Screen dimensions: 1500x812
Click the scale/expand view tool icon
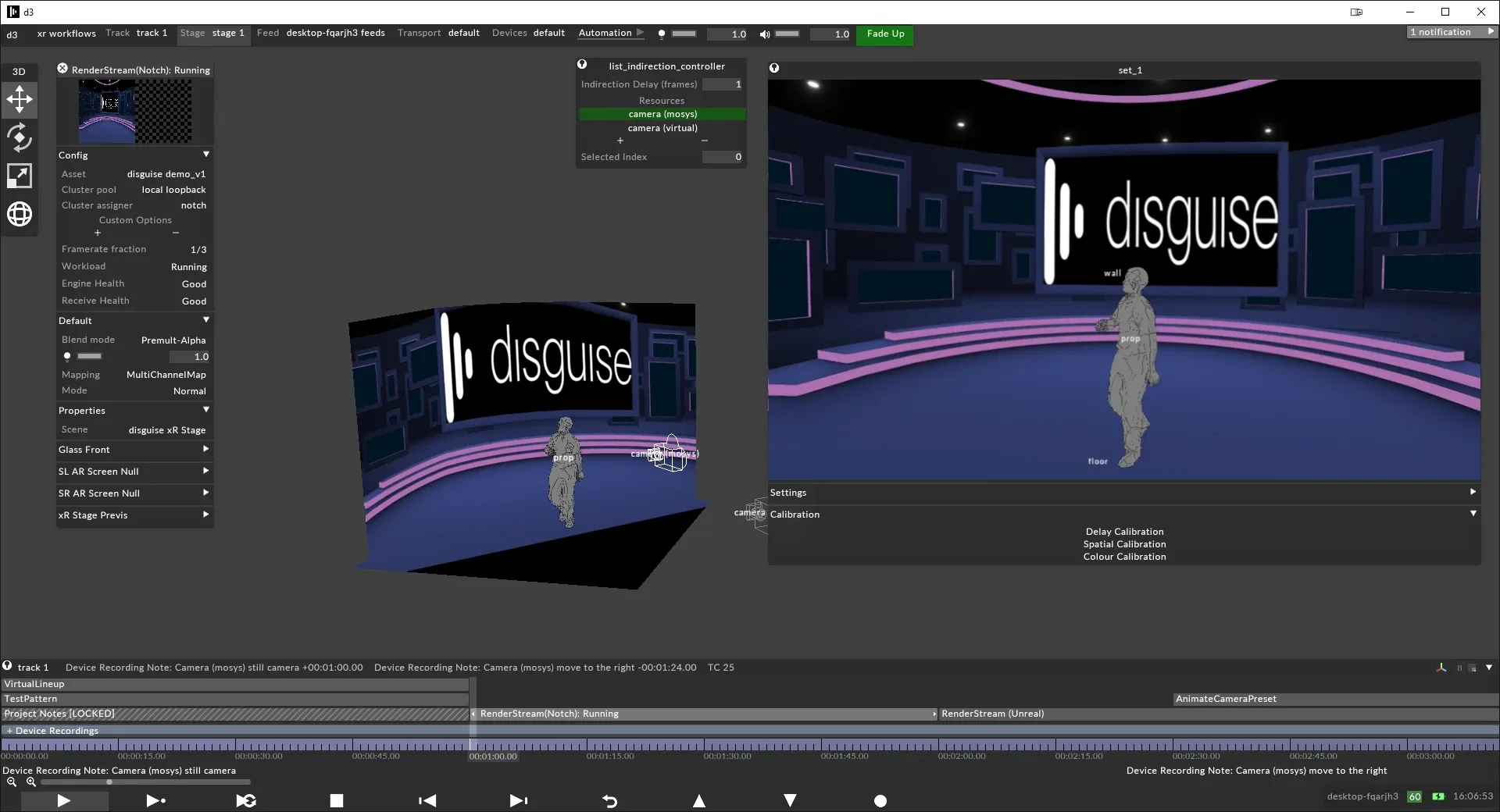click(x=20, y=176)
